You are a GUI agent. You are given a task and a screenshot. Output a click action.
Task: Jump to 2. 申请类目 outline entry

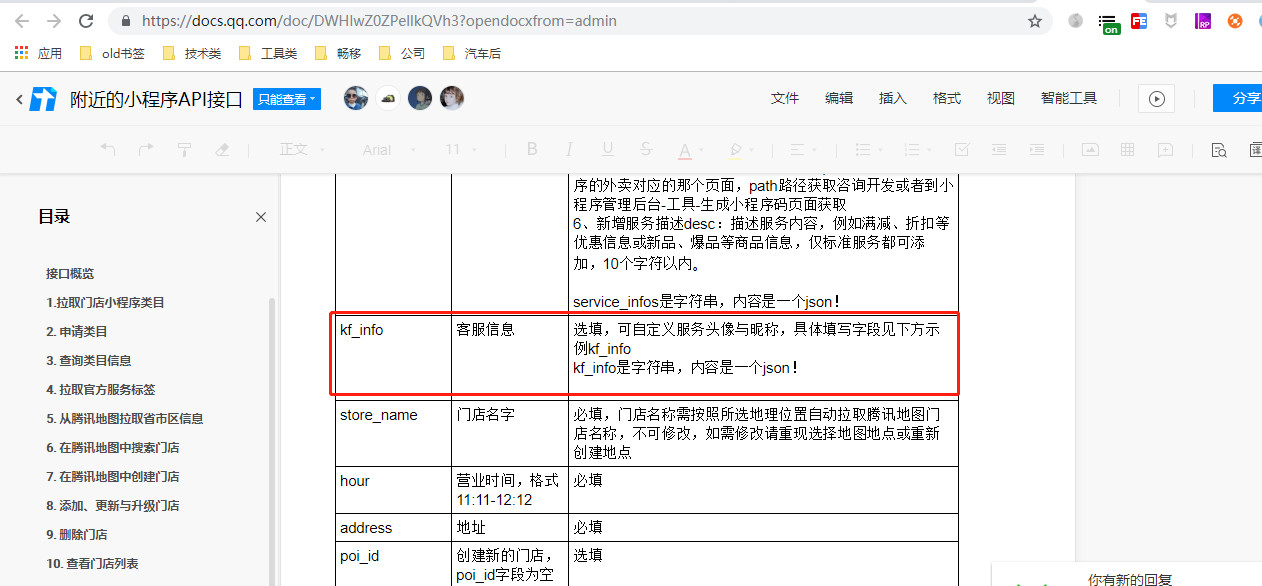(x=76, y=332)
